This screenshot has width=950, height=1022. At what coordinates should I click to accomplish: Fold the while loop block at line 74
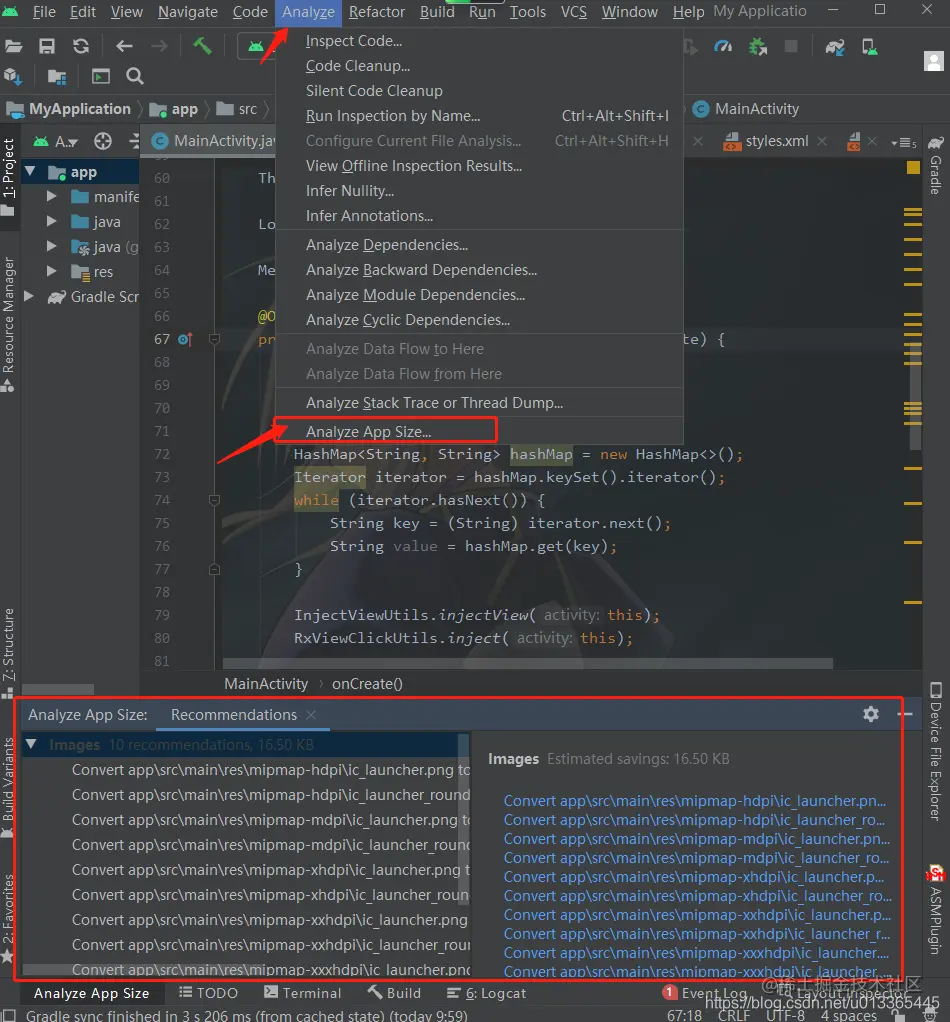pos(214,500)
